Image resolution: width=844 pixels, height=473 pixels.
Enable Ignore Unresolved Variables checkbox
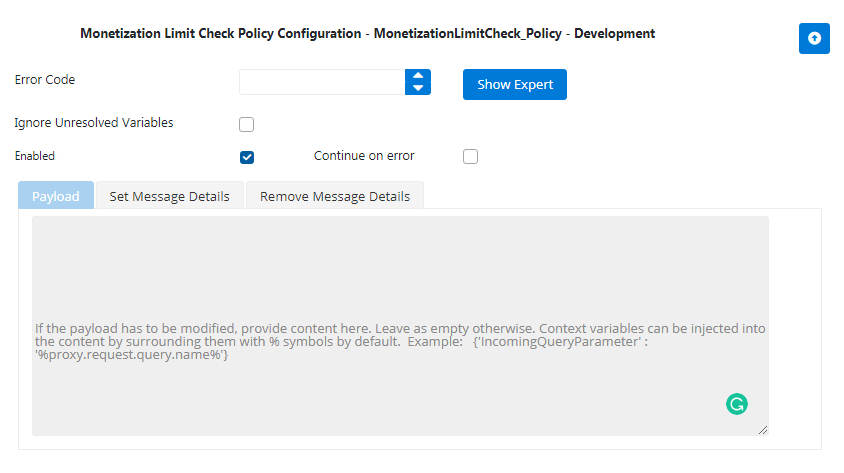[247, 124]
